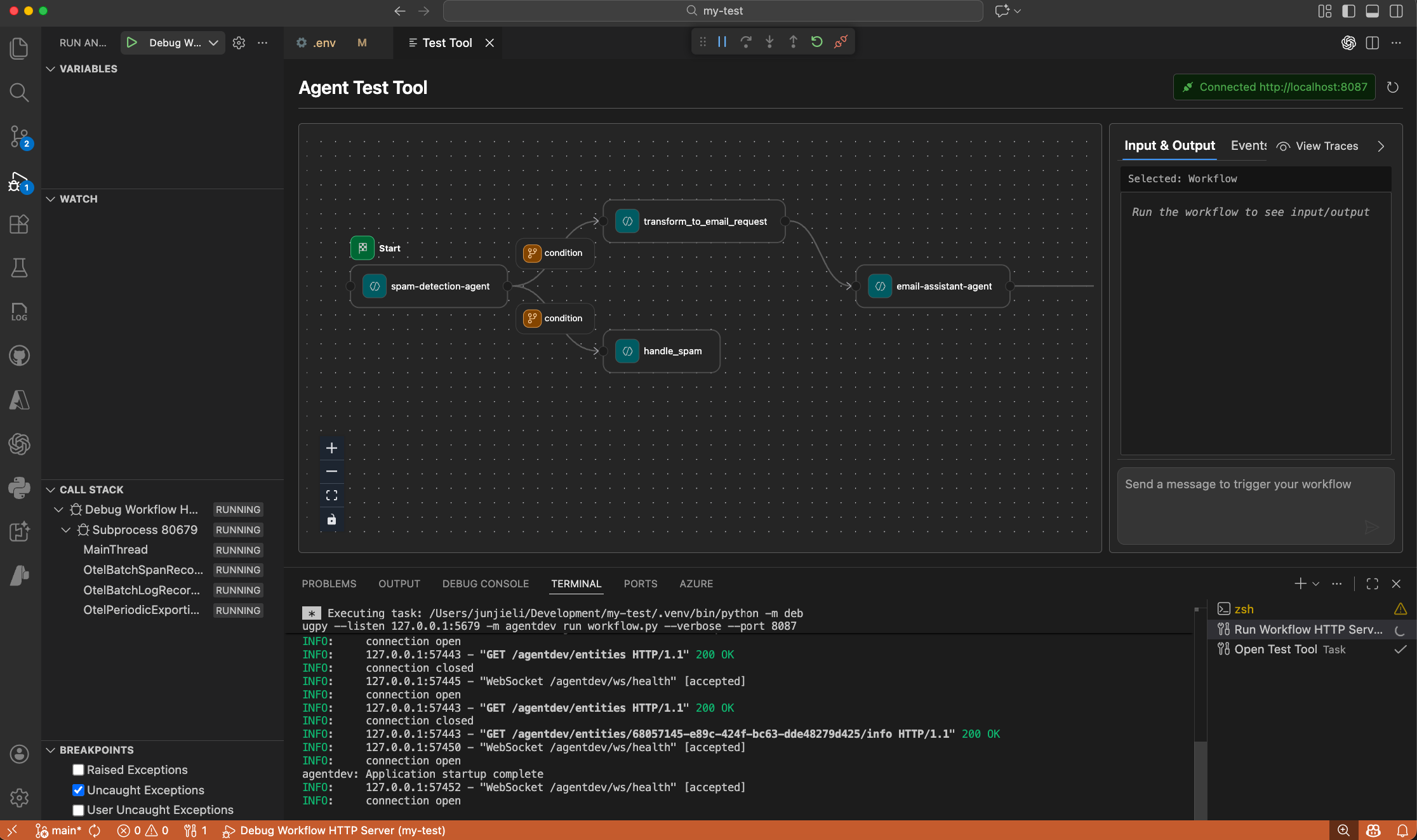Open the debug configuration dropdown

214,43
